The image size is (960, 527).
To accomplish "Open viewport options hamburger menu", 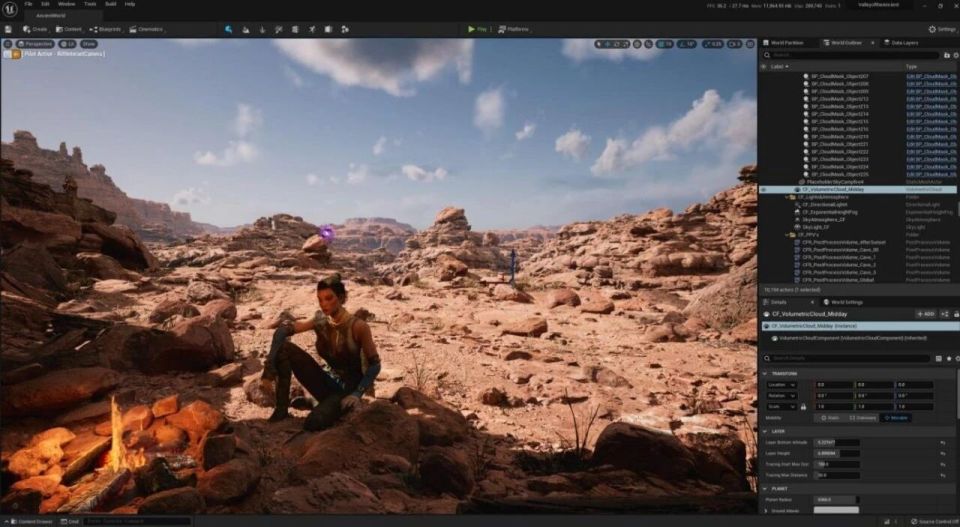I will (x=8, y=44).
